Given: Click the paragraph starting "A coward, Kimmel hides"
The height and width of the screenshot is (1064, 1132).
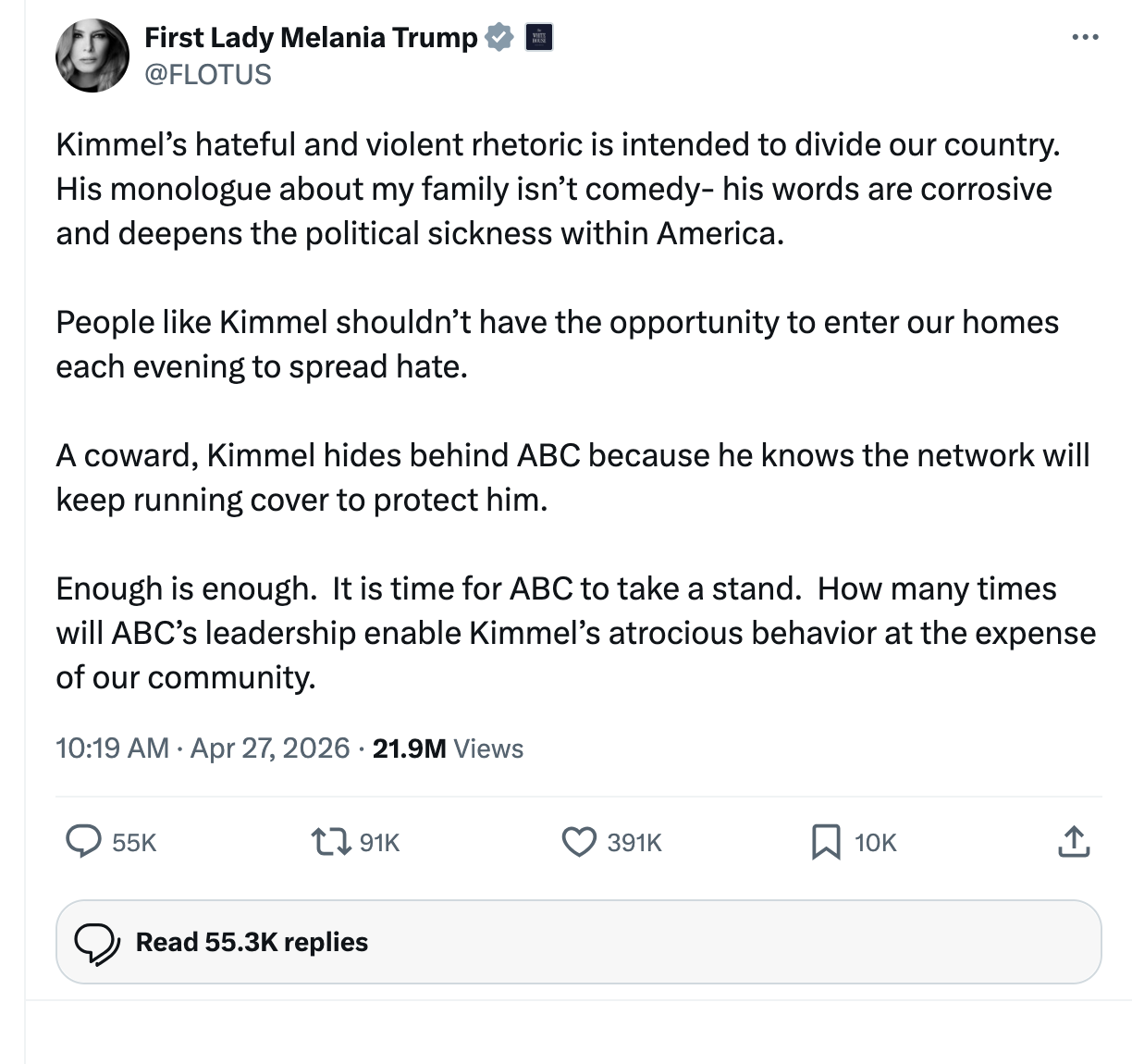Looking at the screenshot, I should click(572, 477).
